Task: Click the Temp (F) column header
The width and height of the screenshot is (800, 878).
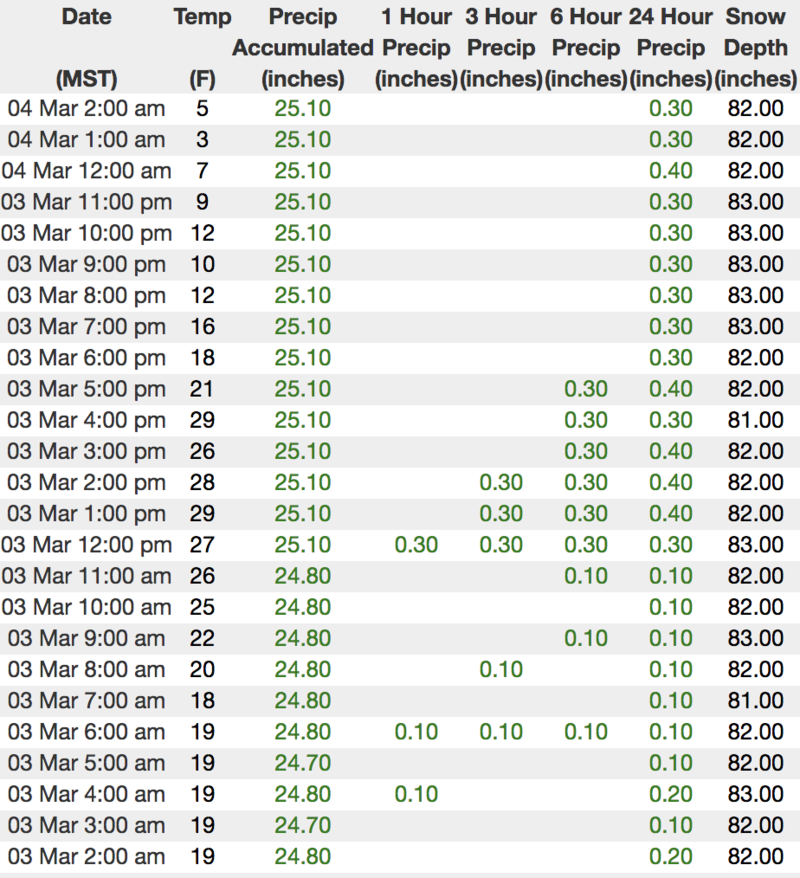Action: [x=202, y=47]
